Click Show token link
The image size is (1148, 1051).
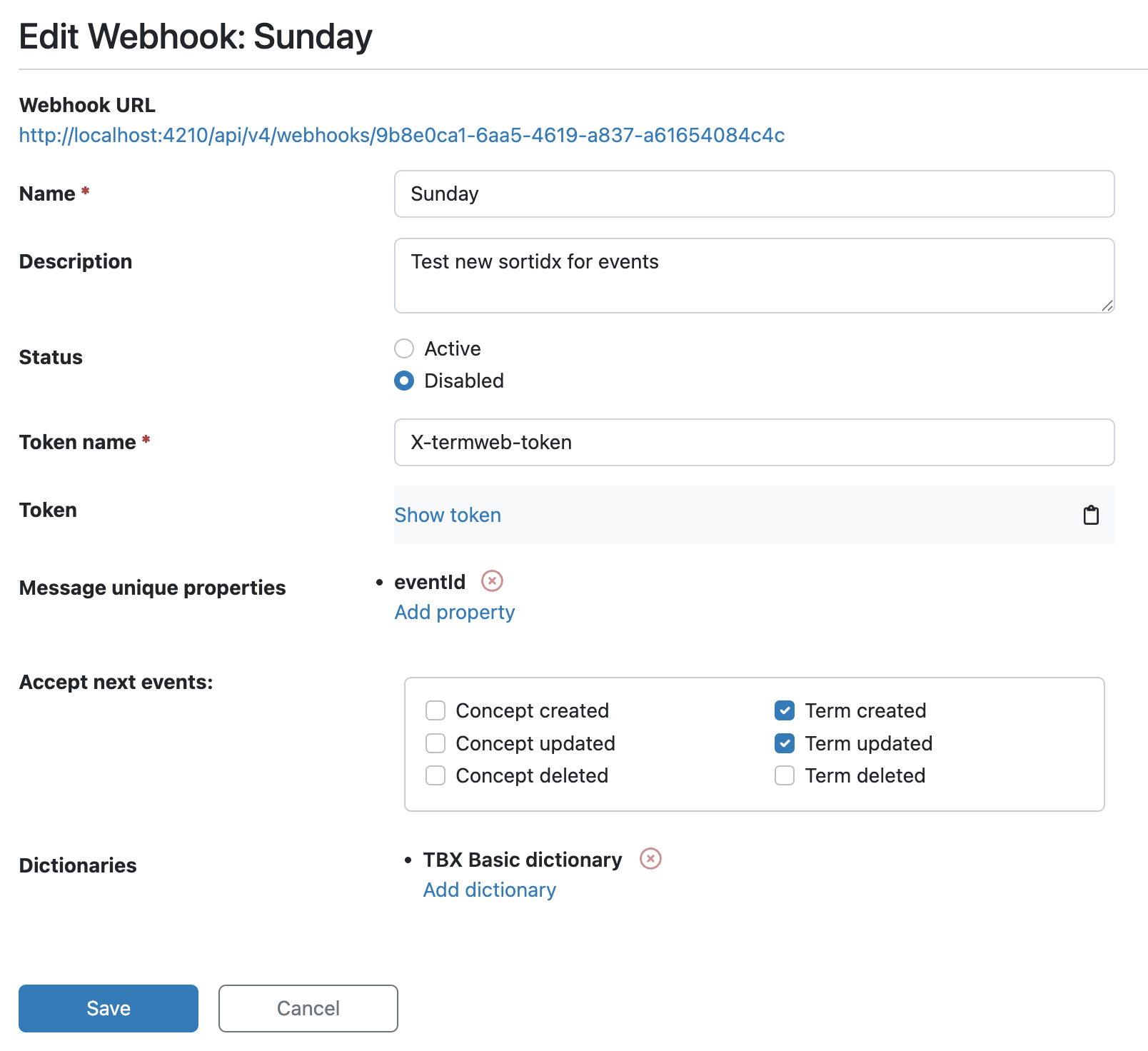[x=448, y=515]
